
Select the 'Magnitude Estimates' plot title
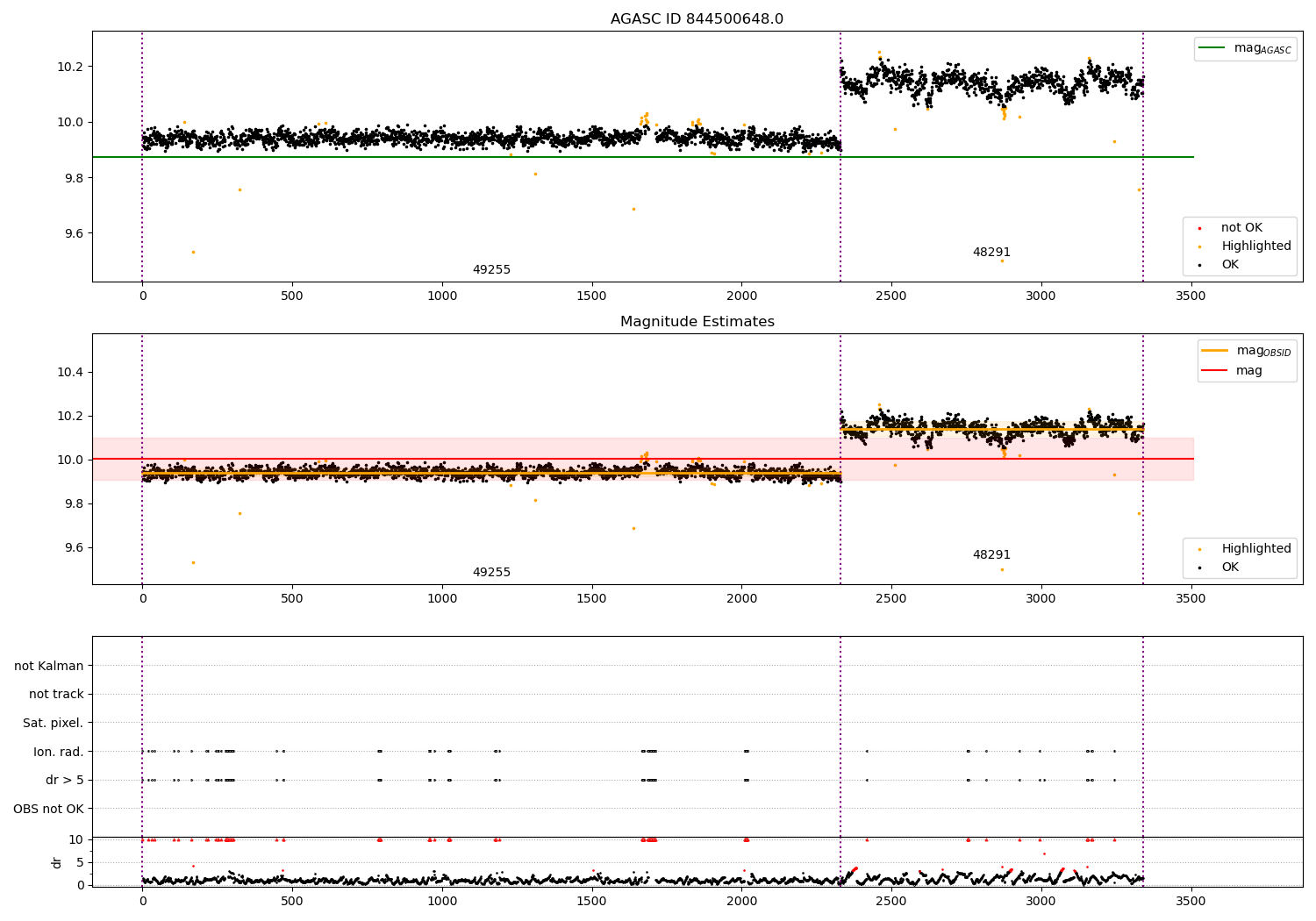coord(697,322)
